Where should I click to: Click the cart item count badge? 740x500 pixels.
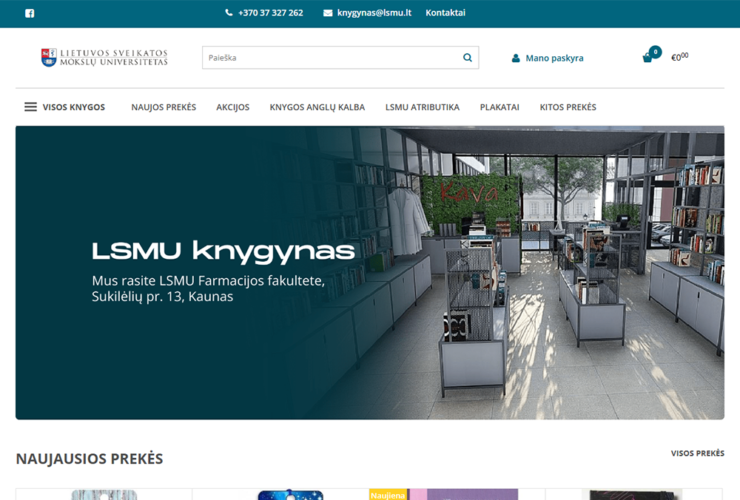(655, 52)
